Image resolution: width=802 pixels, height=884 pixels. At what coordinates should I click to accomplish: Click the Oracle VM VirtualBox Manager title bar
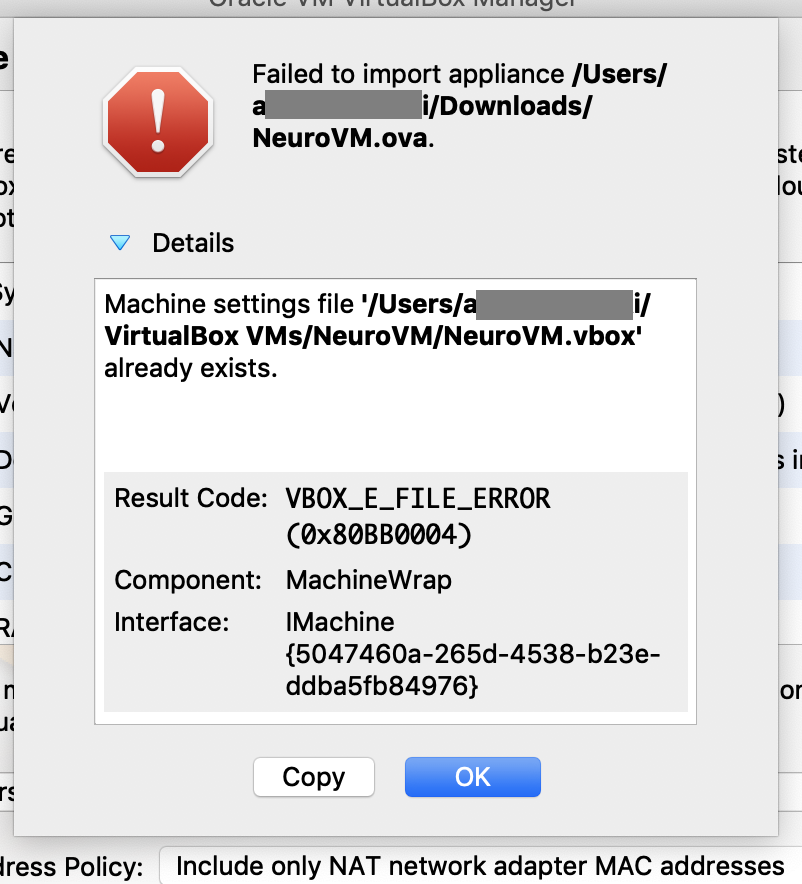pyautogui.click(x=393, y=5)
